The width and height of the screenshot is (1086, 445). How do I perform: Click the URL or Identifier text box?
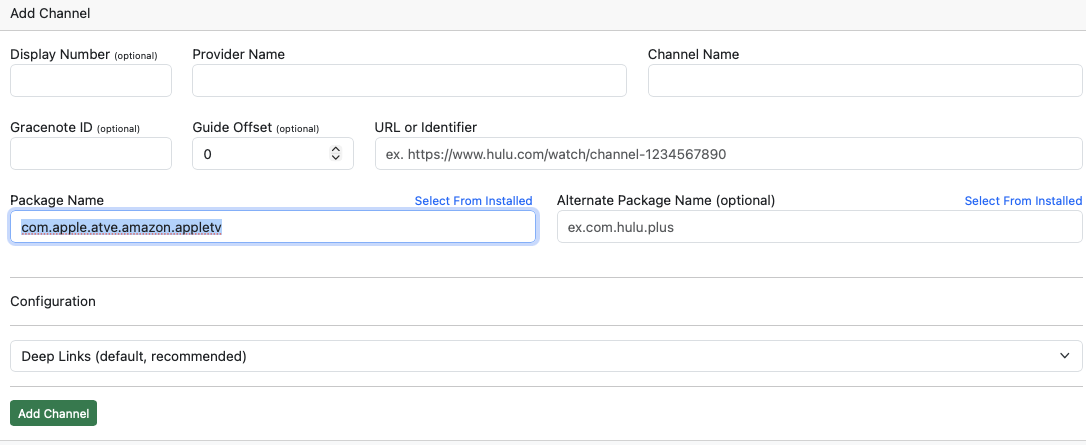pyautogui.click(x=728, y=154)
